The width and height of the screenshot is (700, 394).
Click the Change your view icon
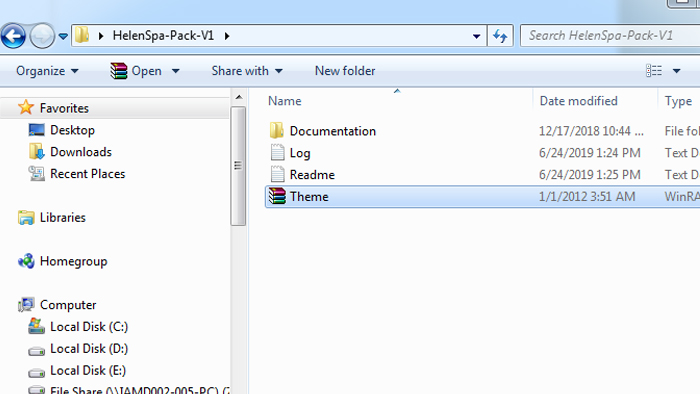[x=654, y=71]
